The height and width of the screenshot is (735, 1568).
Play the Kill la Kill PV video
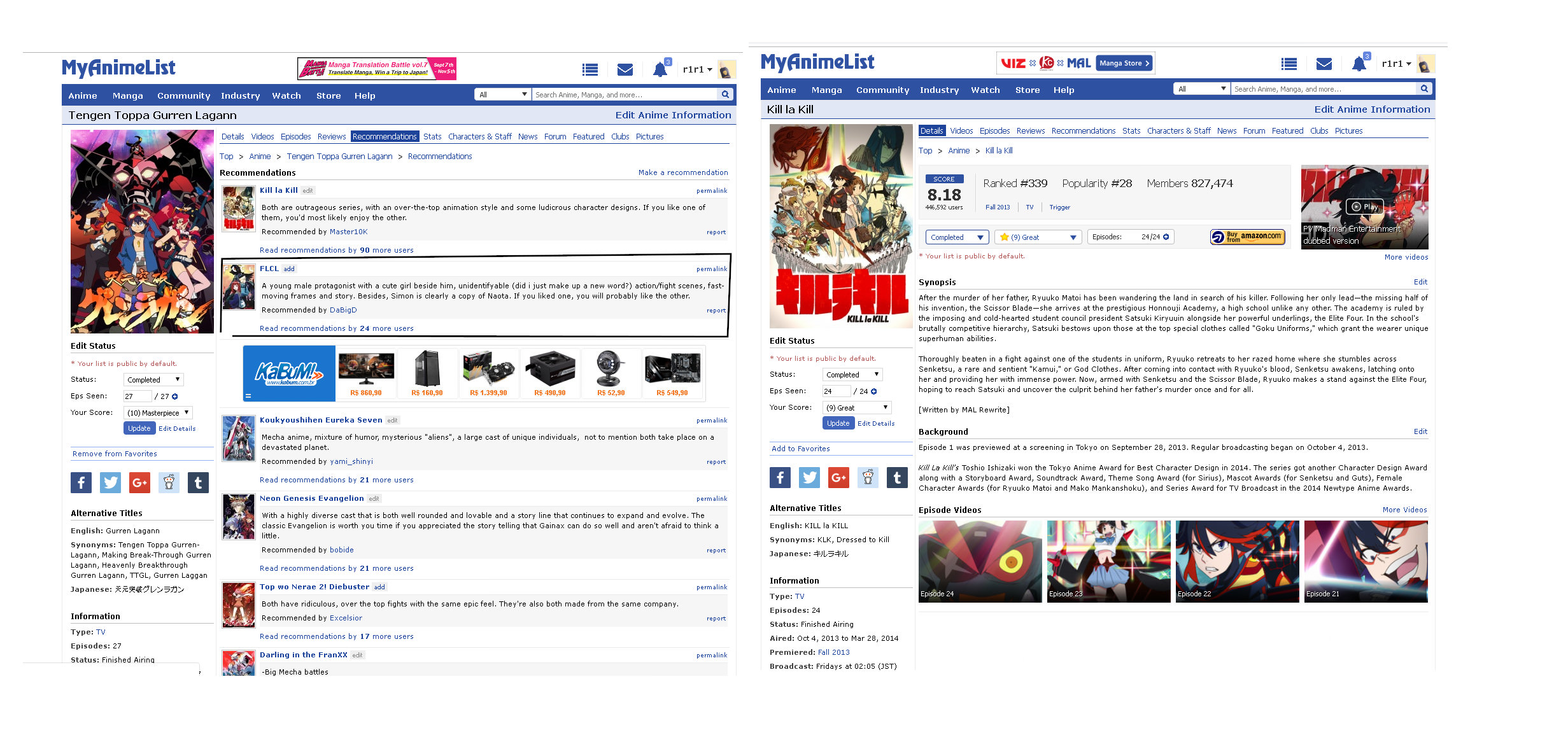1364,206
